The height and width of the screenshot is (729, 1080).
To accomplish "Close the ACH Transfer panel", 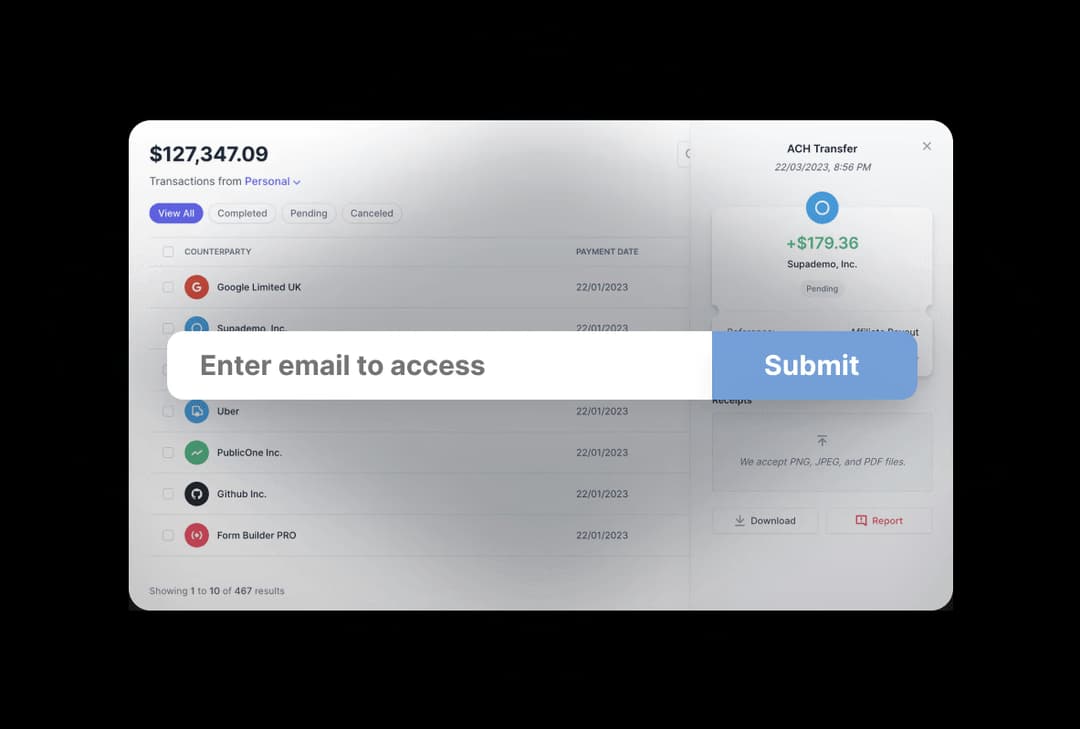I will (927, 146).
